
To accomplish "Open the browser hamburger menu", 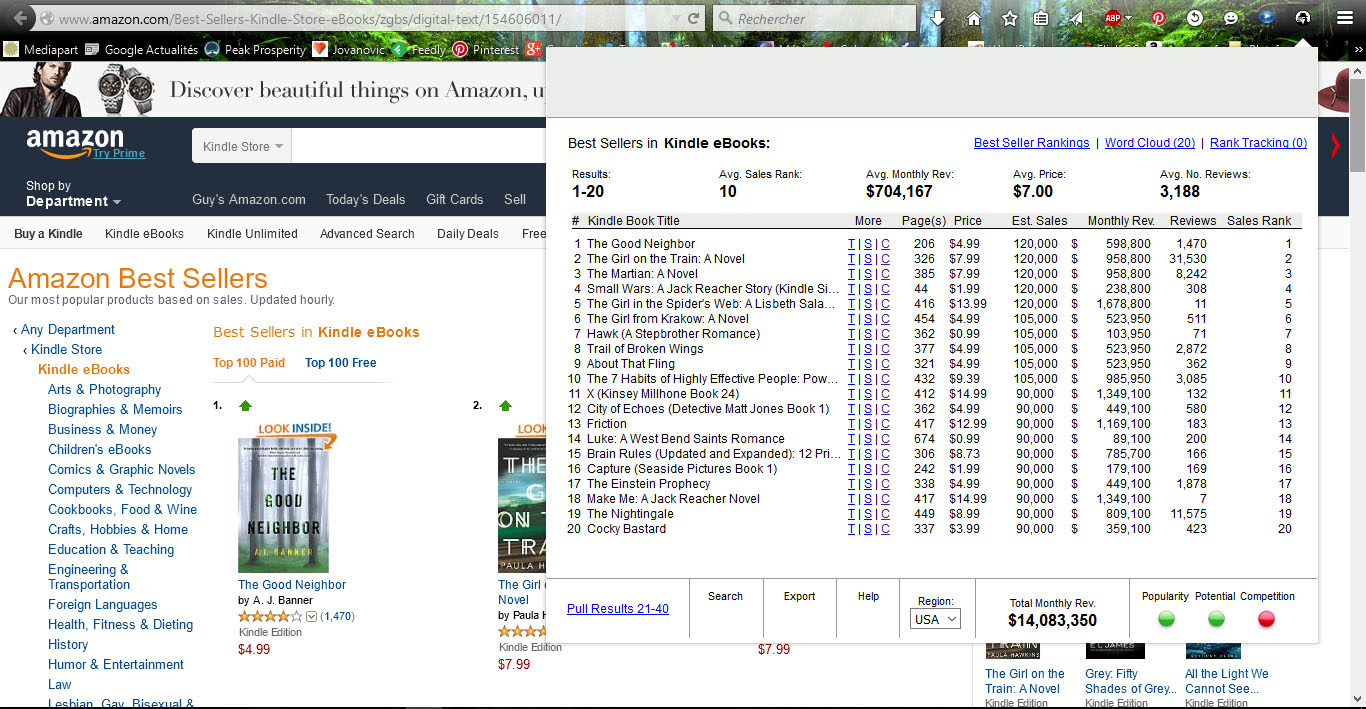I will tap(1344, 18).
